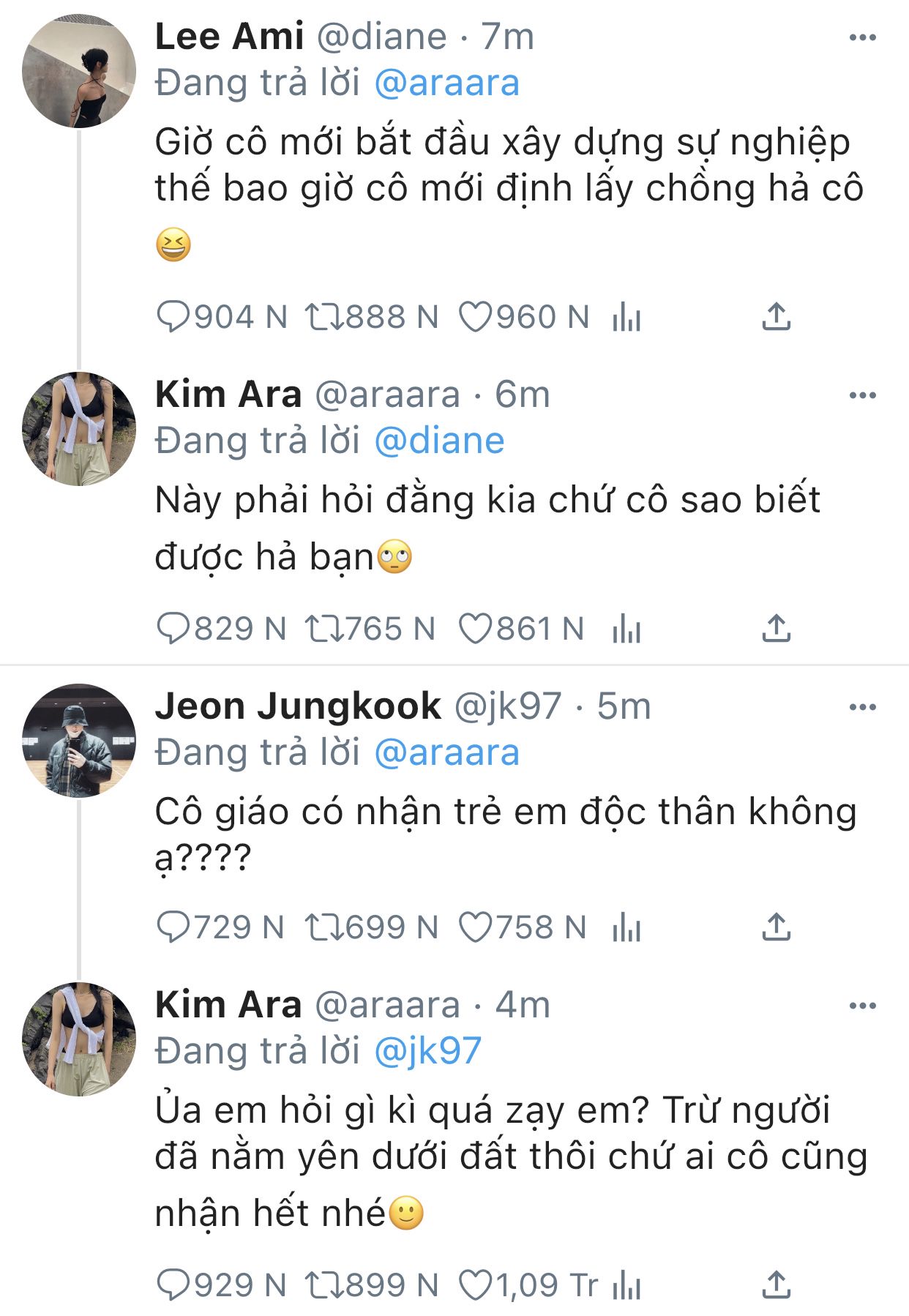Open the @diane mention in Kim Ara's reply
The width and height of the screenshot is (909, 1316).
pos(439,441)
